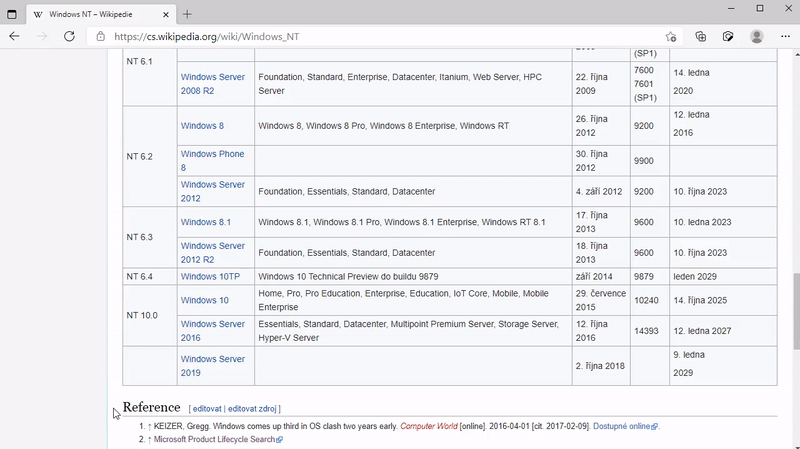Click 'editovat zdroj' next to Reference
Viewport: 800px width, 449px height.
[x=253, y=409]
